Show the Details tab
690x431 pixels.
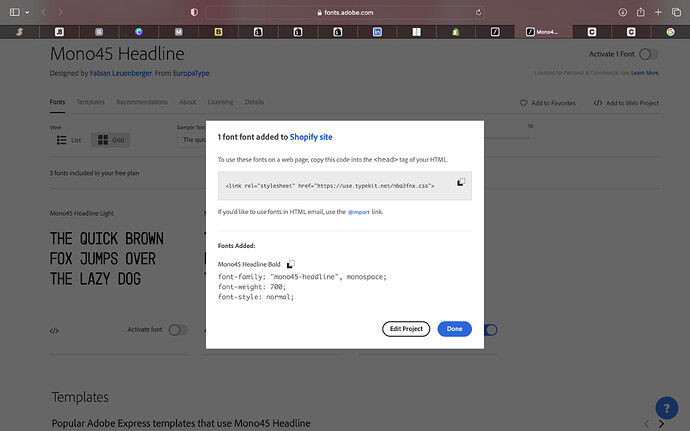[x=254, y=102]
